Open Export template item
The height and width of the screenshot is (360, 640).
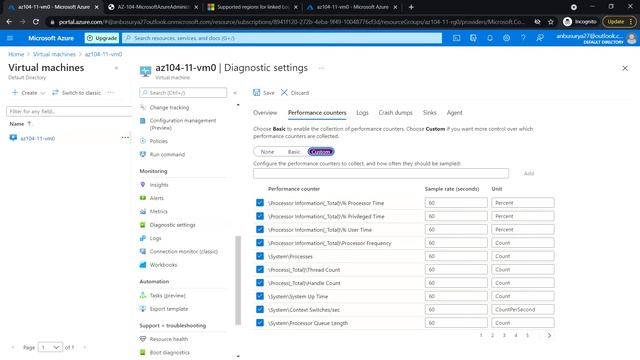169,309
